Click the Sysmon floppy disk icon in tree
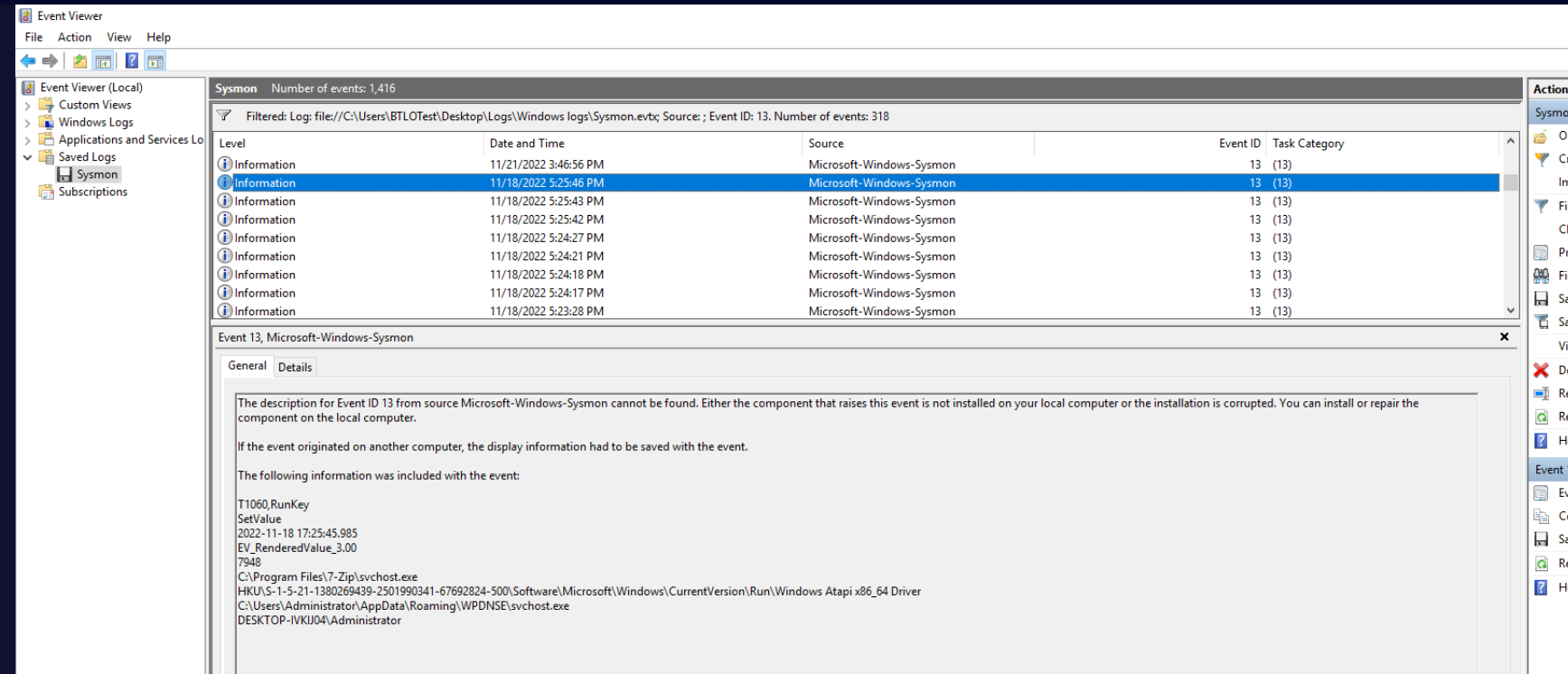 [x=65, y=174]
